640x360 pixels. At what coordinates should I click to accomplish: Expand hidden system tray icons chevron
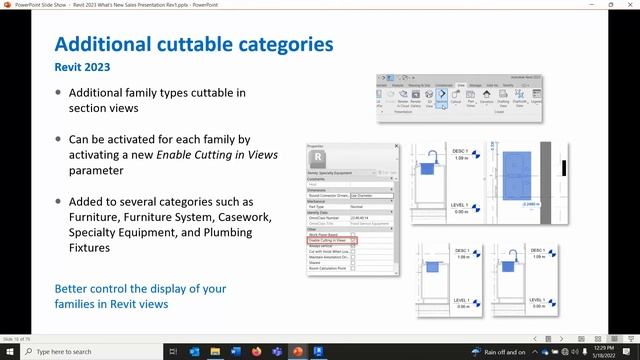coord(535,351)
